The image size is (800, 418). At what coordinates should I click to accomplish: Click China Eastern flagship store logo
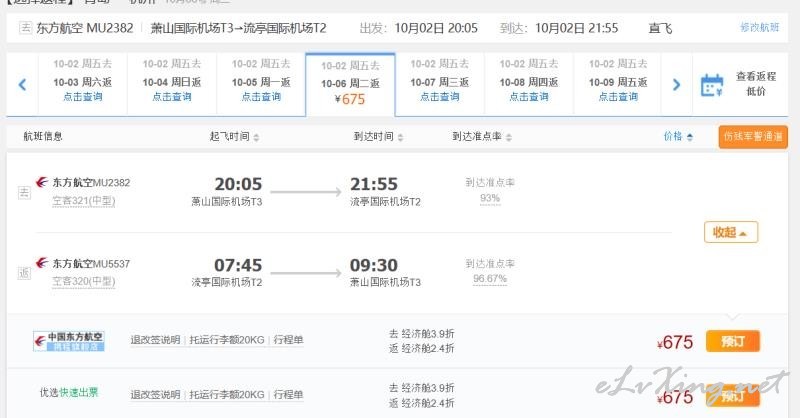click(x=69, y=341)
